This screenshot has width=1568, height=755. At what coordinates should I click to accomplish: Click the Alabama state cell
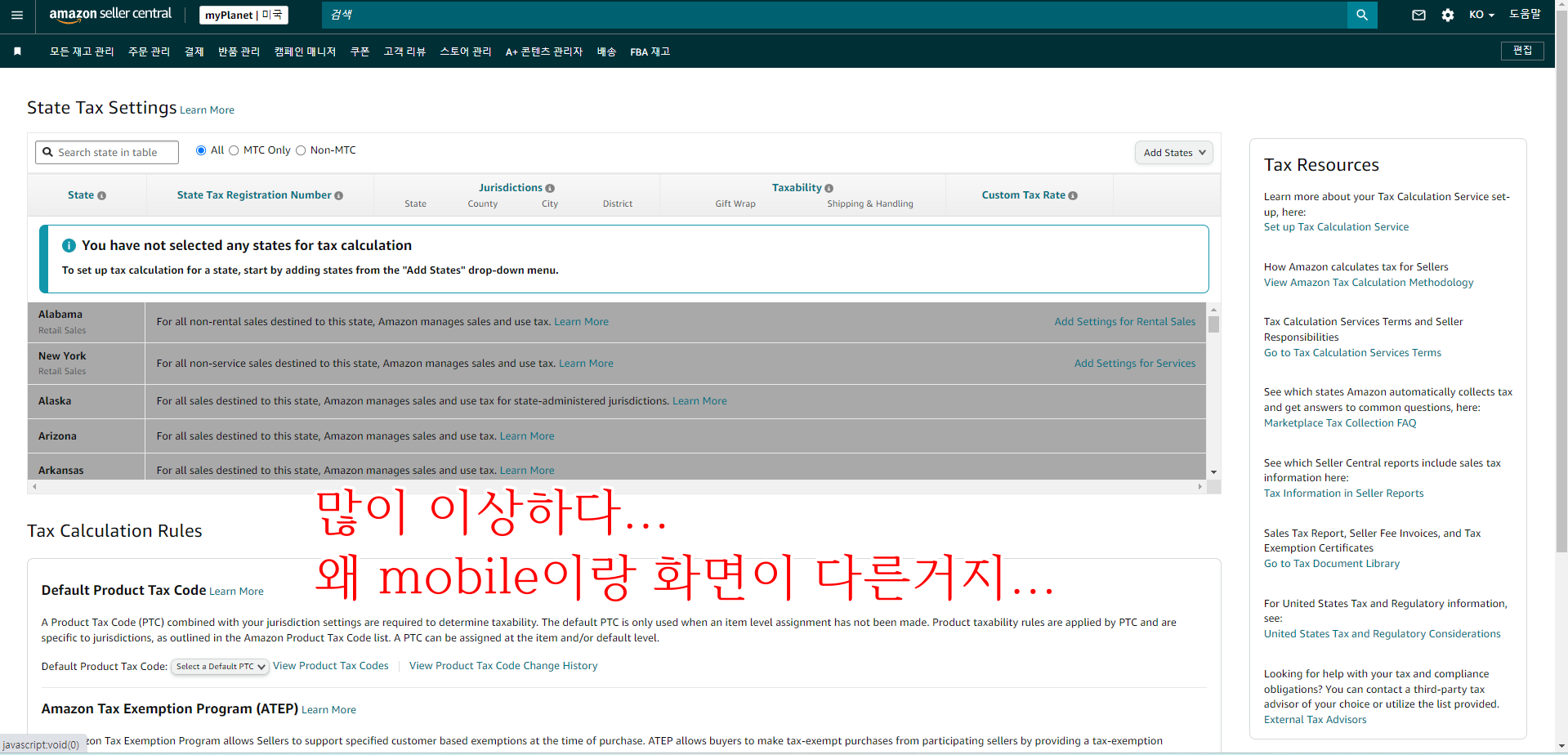(x=86, y=322)
